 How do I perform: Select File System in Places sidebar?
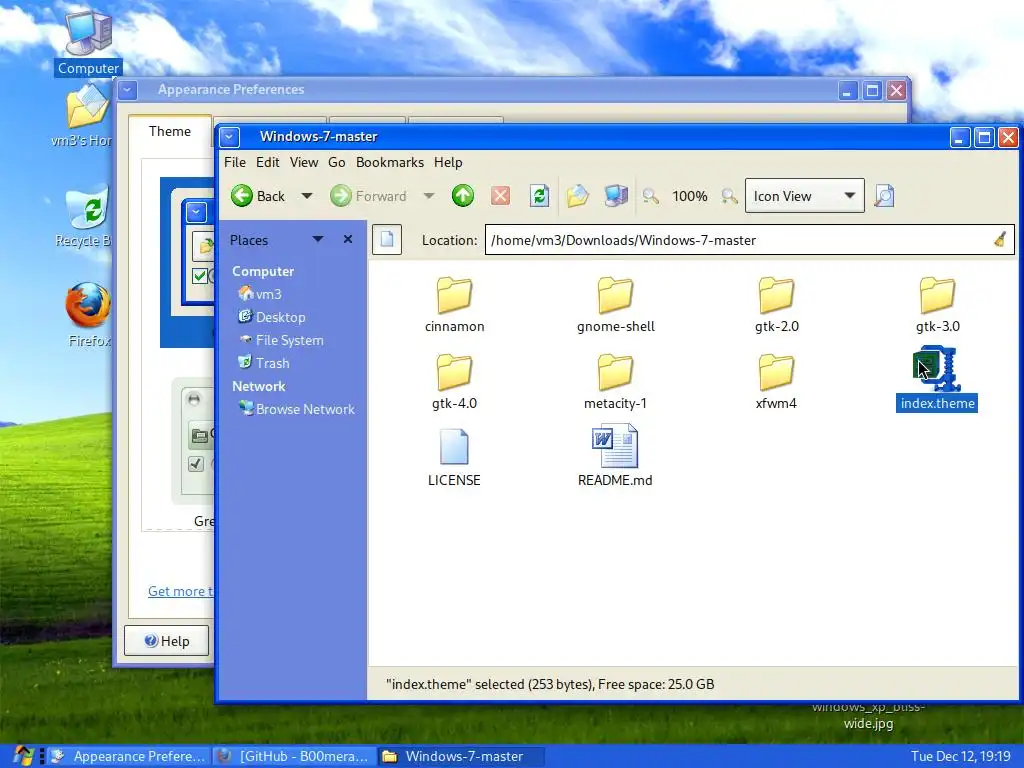pyautogui.click(x=281, y=340)
